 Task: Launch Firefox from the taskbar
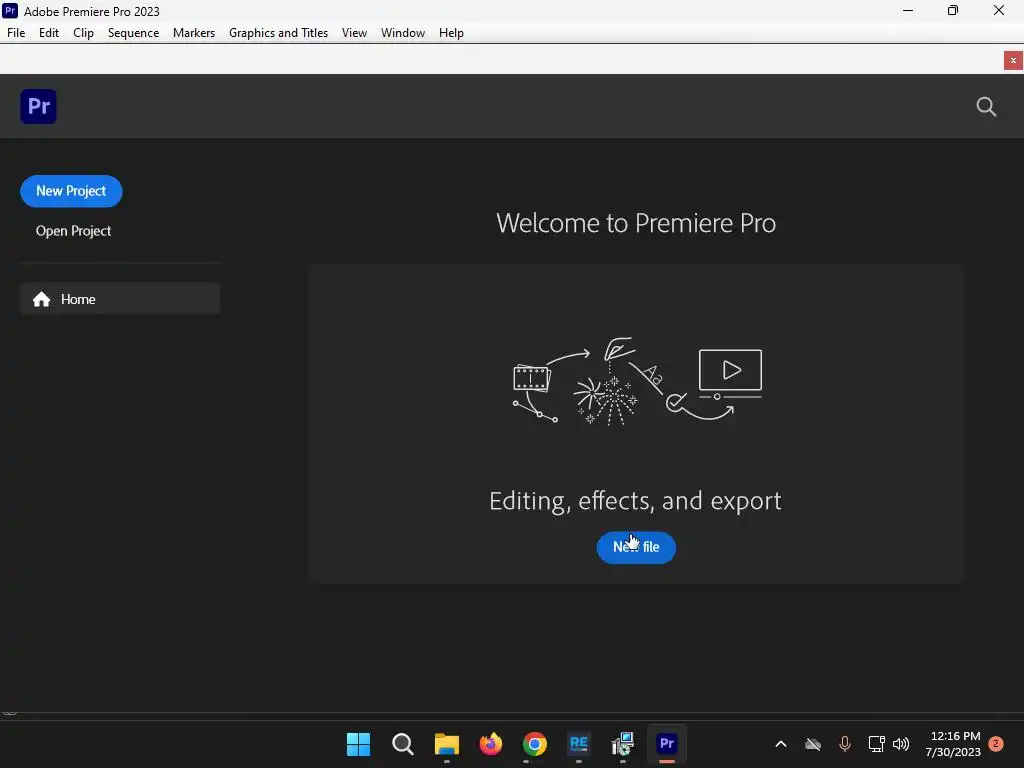click(491, 744)
